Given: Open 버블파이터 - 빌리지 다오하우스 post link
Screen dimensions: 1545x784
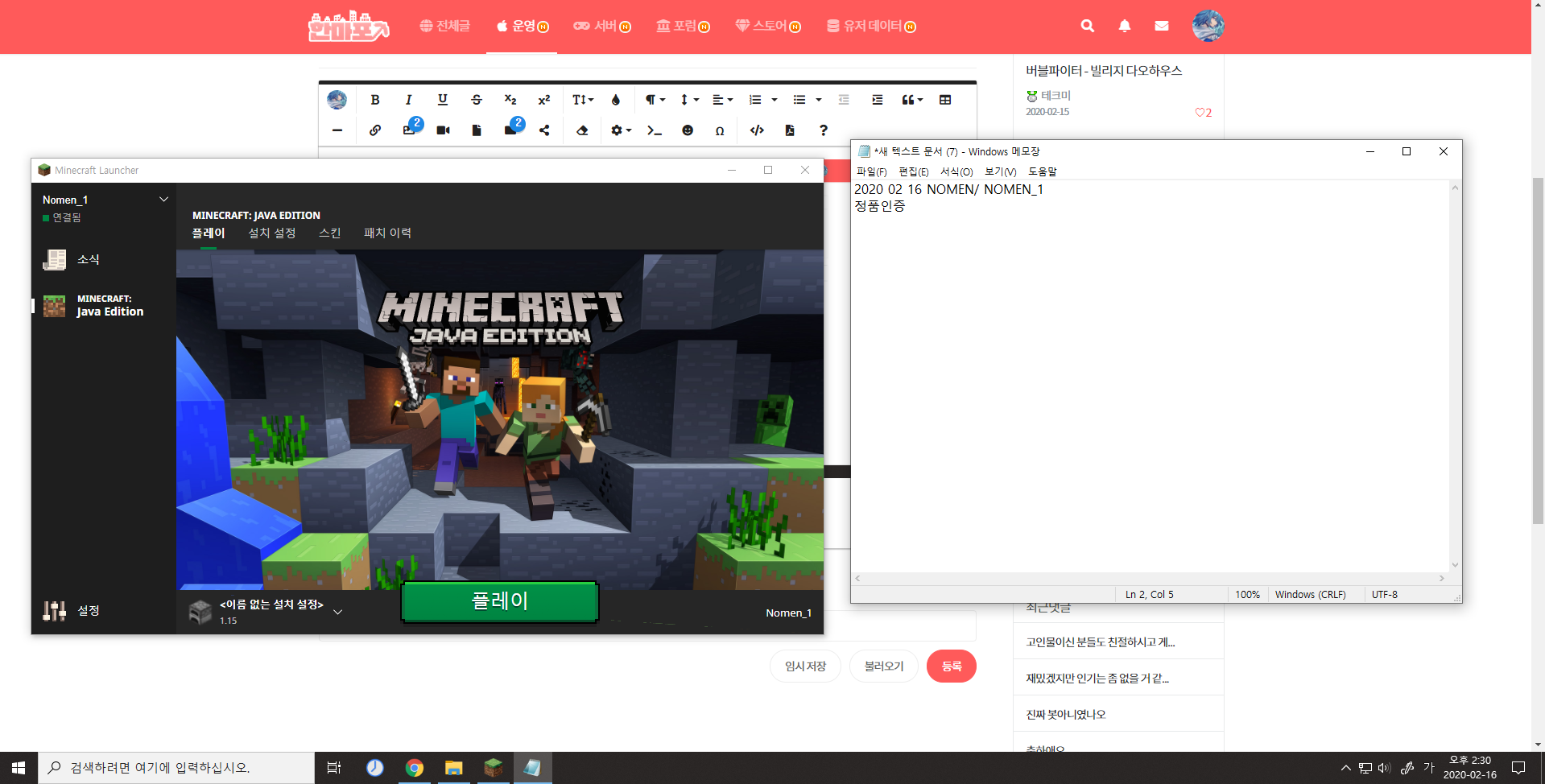Looking at the screenshot, I should tap(1104, 71).
